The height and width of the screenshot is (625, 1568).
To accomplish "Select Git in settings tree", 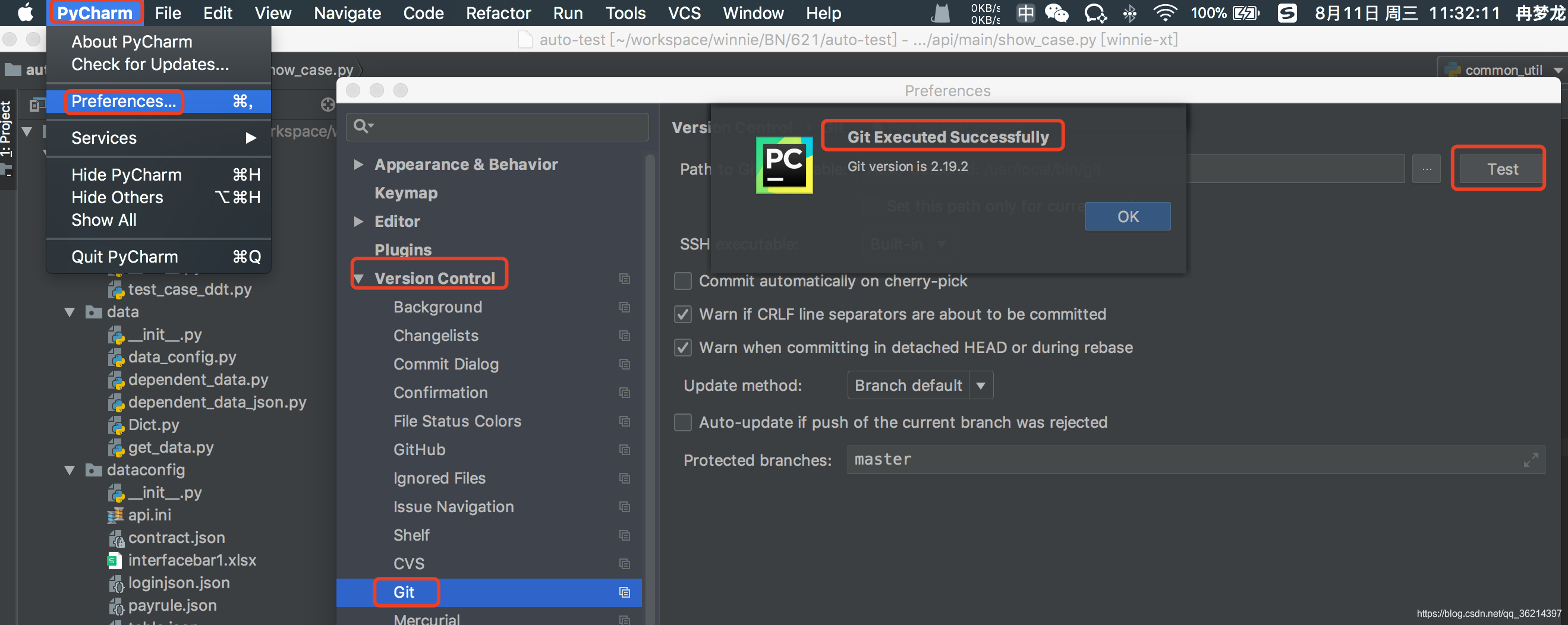I will coord(404,593).
